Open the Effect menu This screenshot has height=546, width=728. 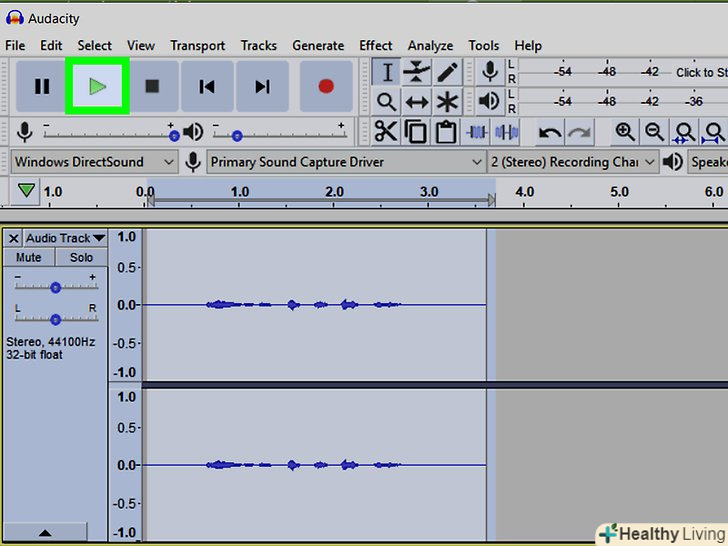[x=376, y=46]
